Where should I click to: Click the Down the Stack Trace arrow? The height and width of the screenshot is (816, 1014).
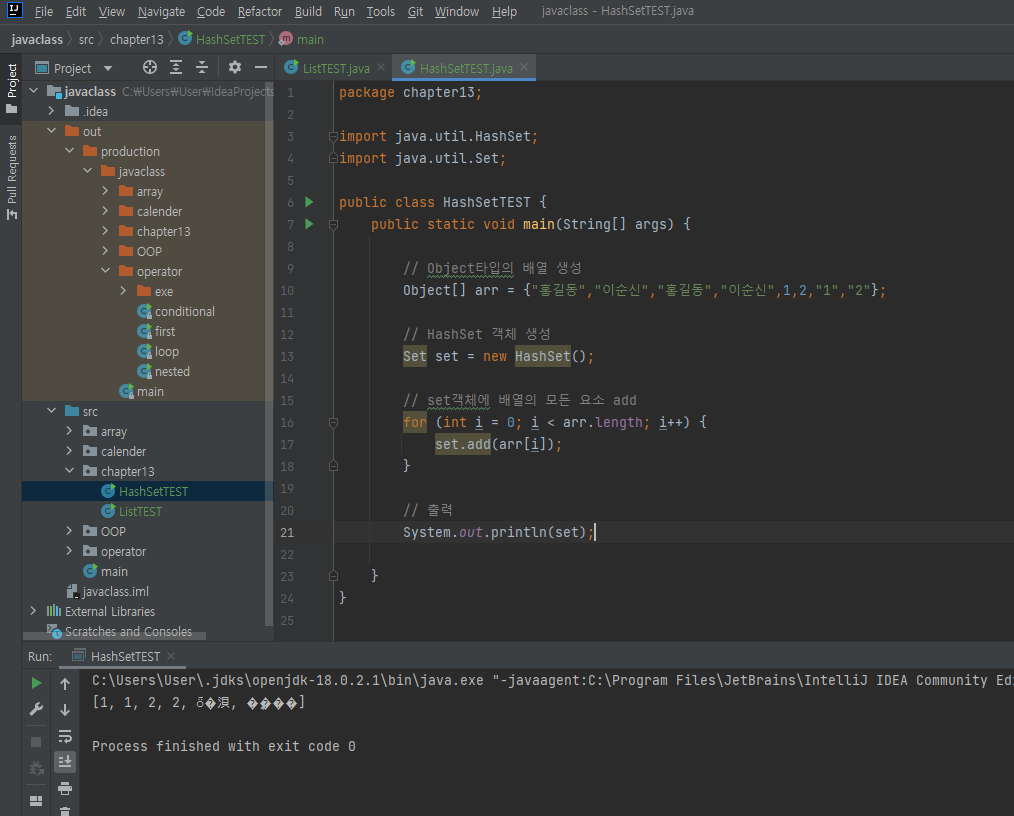[65, 710]
